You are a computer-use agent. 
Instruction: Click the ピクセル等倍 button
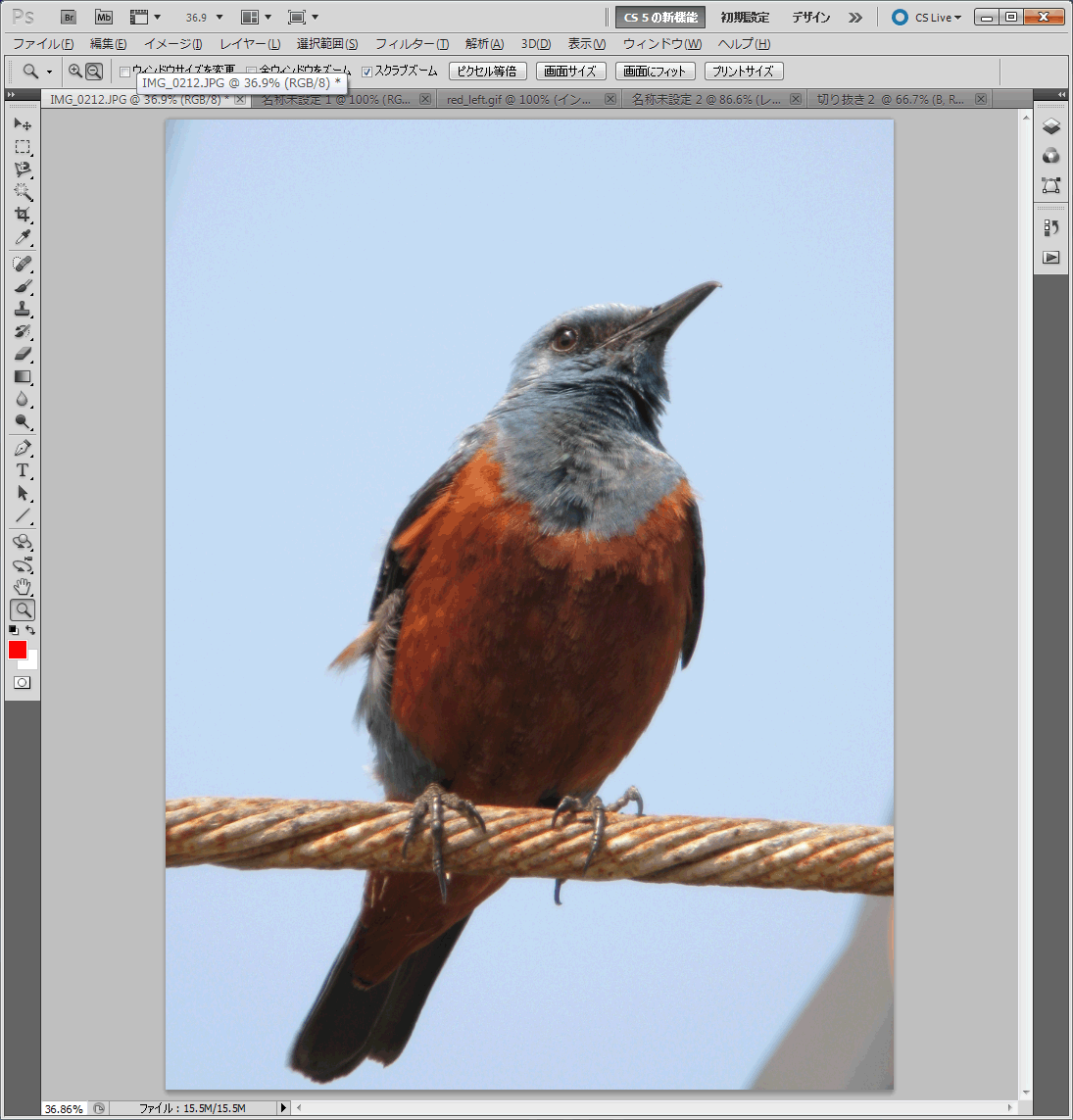[x=487, y=72]
